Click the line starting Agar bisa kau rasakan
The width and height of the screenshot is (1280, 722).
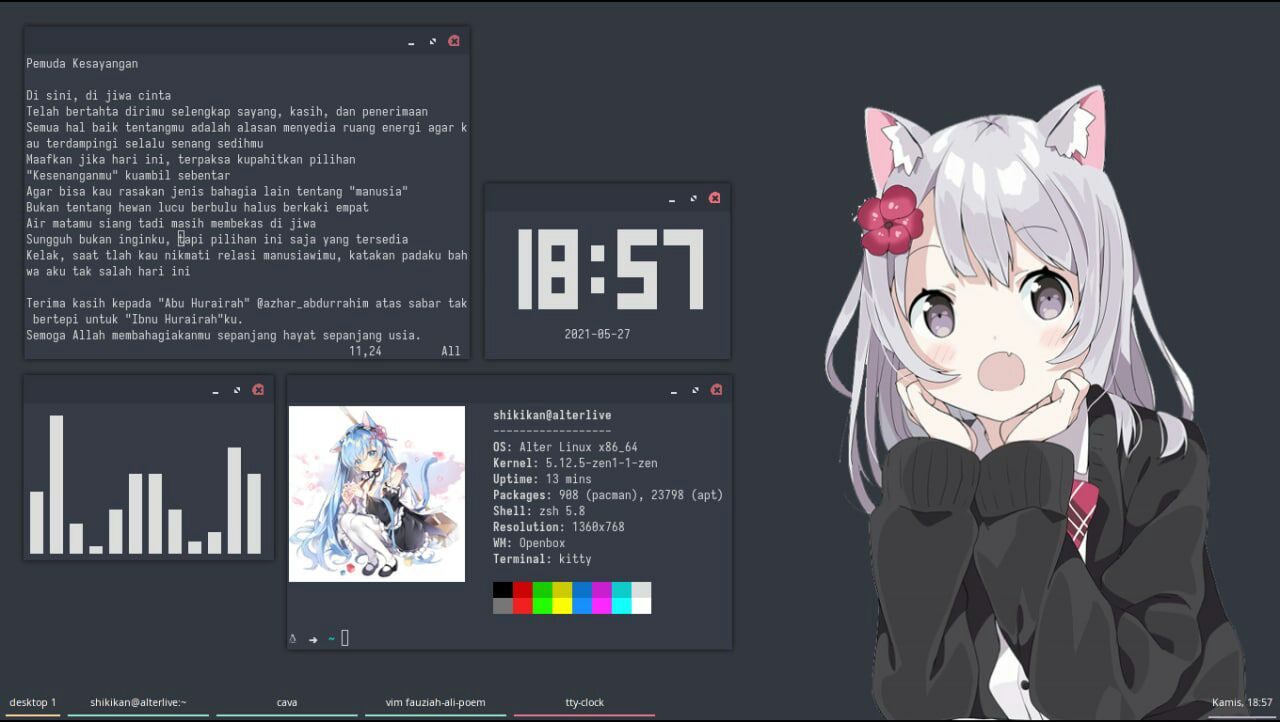coord(217,192)
